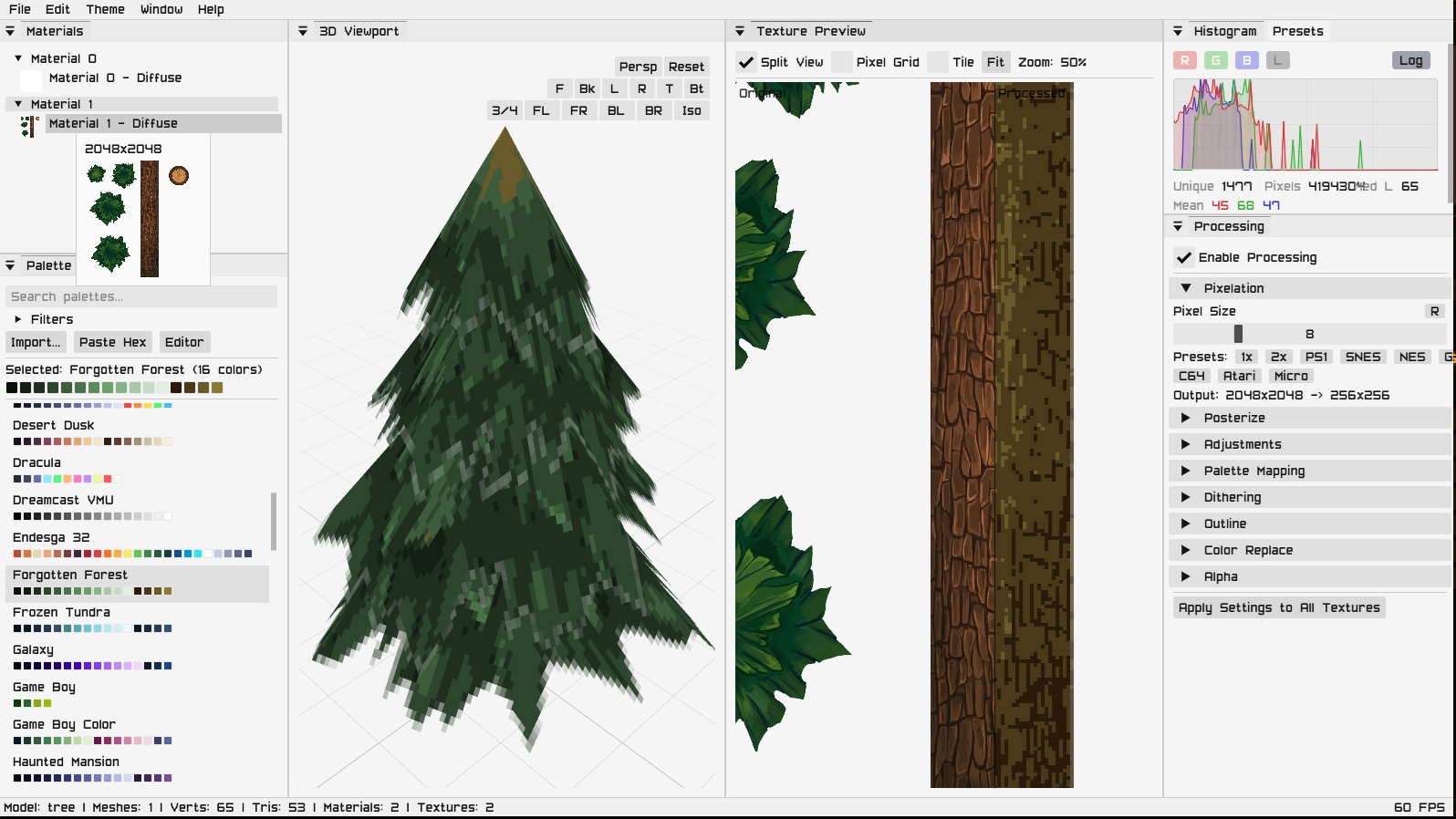Uncheck the Split View checkbox
Screen dimensions: 1456x819
[x=746, y=62]
